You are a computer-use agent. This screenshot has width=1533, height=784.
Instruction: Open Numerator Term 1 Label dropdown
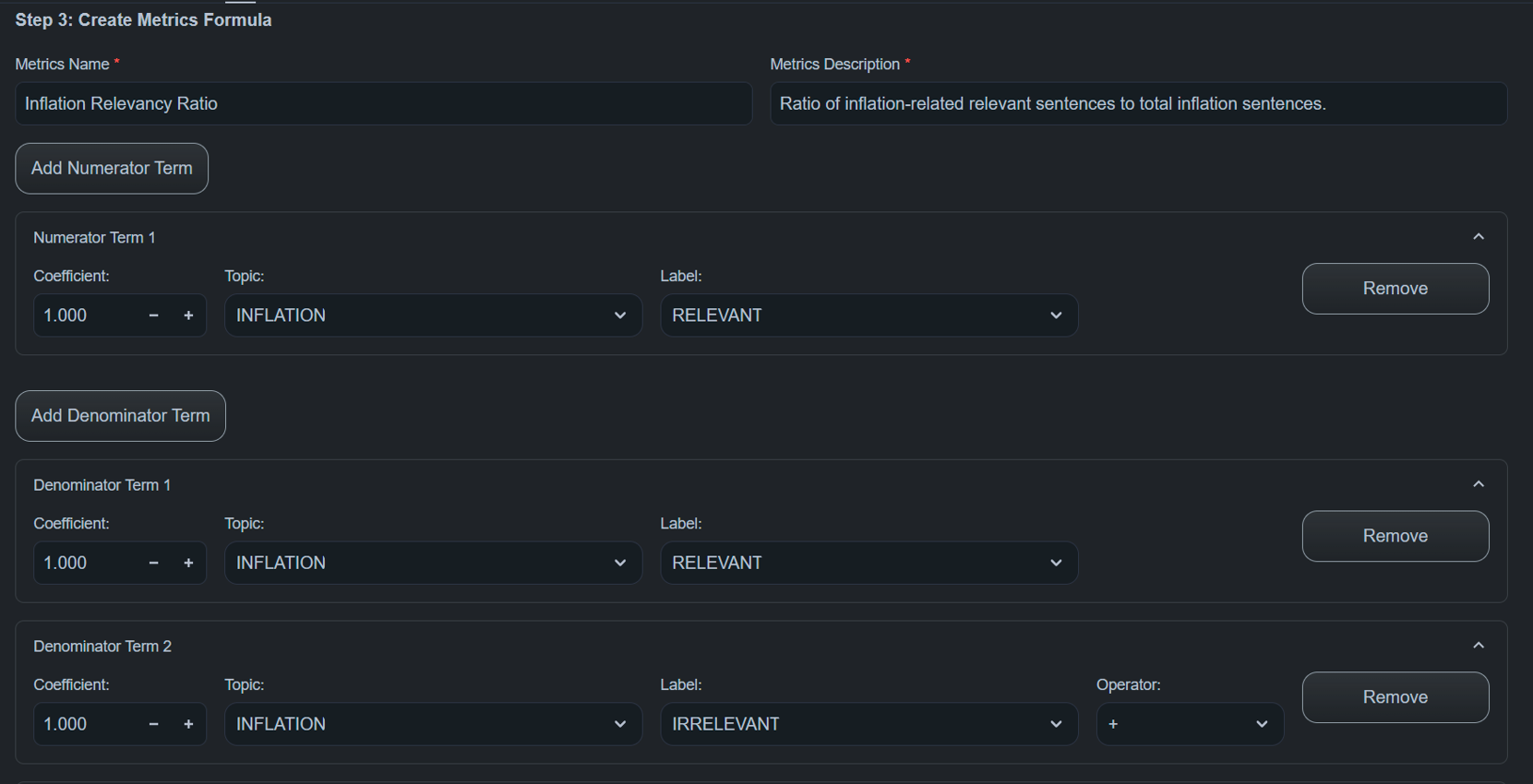click(868, 315)
